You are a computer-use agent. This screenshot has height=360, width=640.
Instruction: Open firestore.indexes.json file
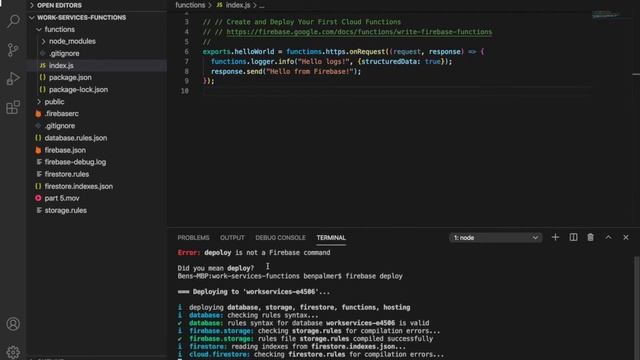(x=79, y=186)
